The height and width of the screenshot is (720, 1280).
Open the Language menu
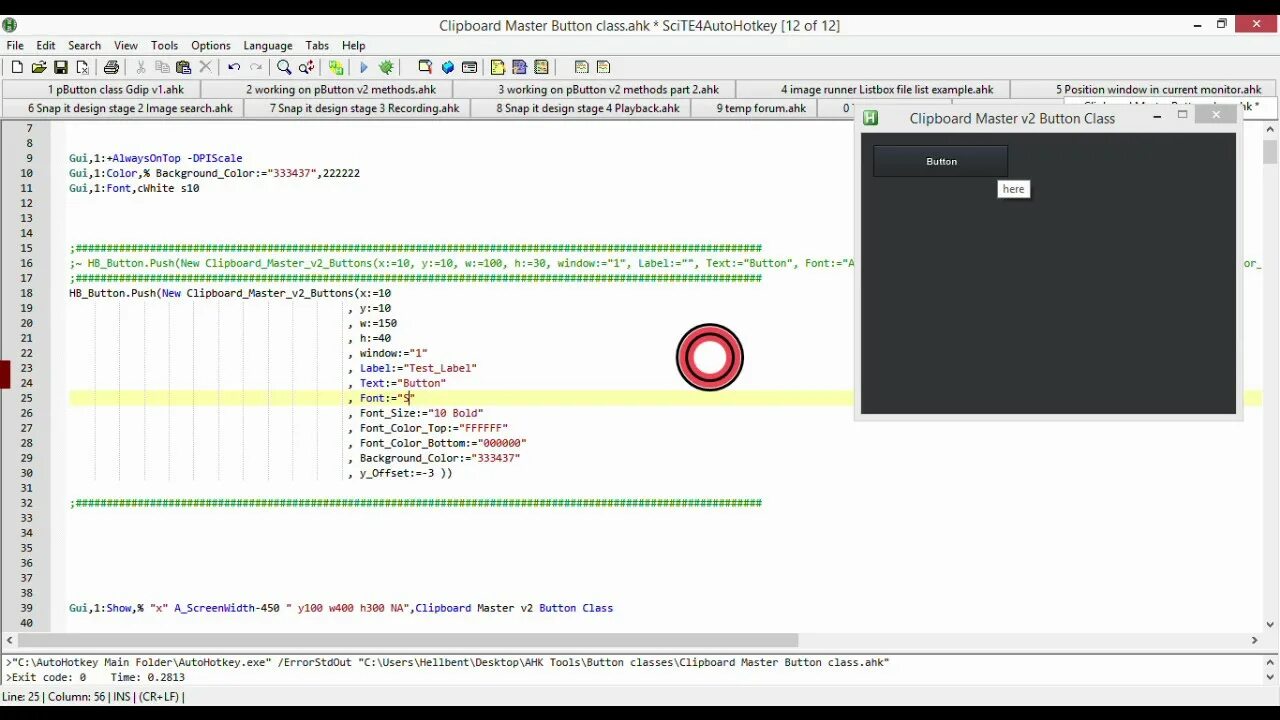click(268, 45)
